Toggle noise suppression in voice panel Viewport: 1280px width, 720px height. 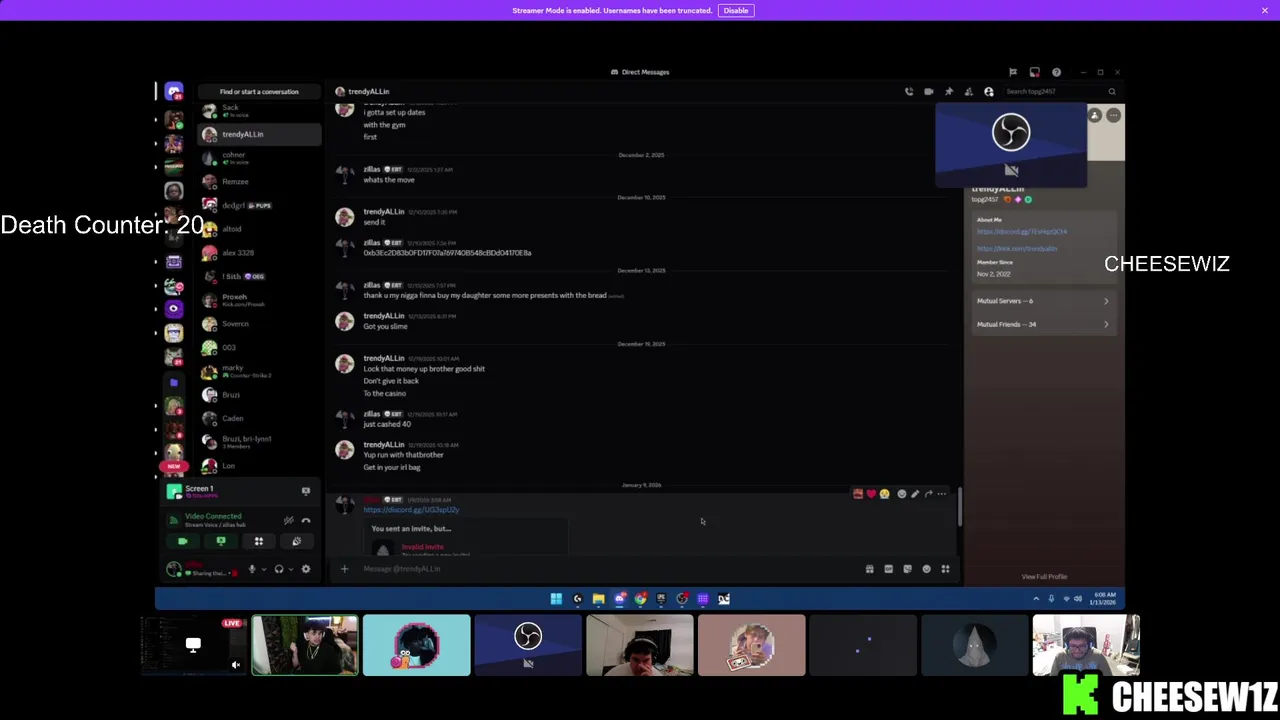click(x=289, y=520)
